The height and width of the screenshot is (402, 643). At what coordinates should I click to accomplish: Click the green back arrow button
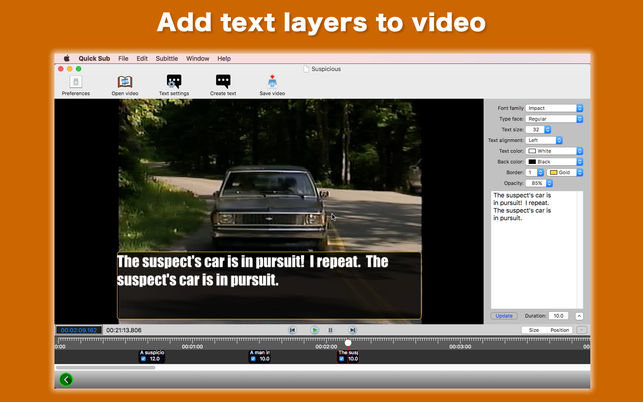coord(66,379)
